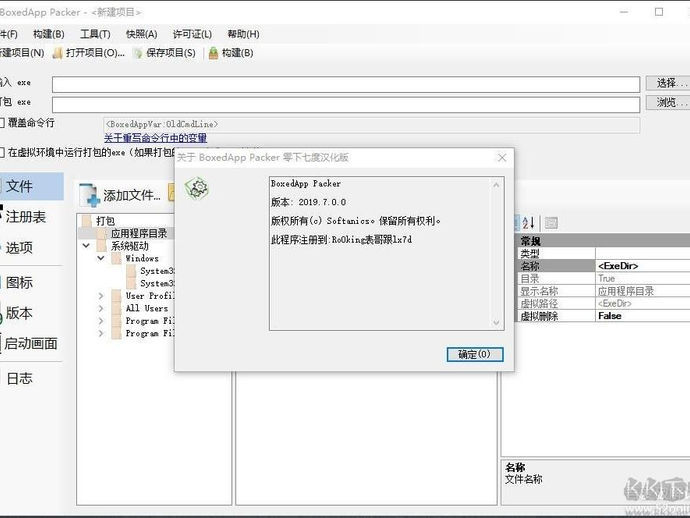Toggle run packed exe in virtual environment checkbox
This screenshot has width=690, height=518.
(2, 153)
